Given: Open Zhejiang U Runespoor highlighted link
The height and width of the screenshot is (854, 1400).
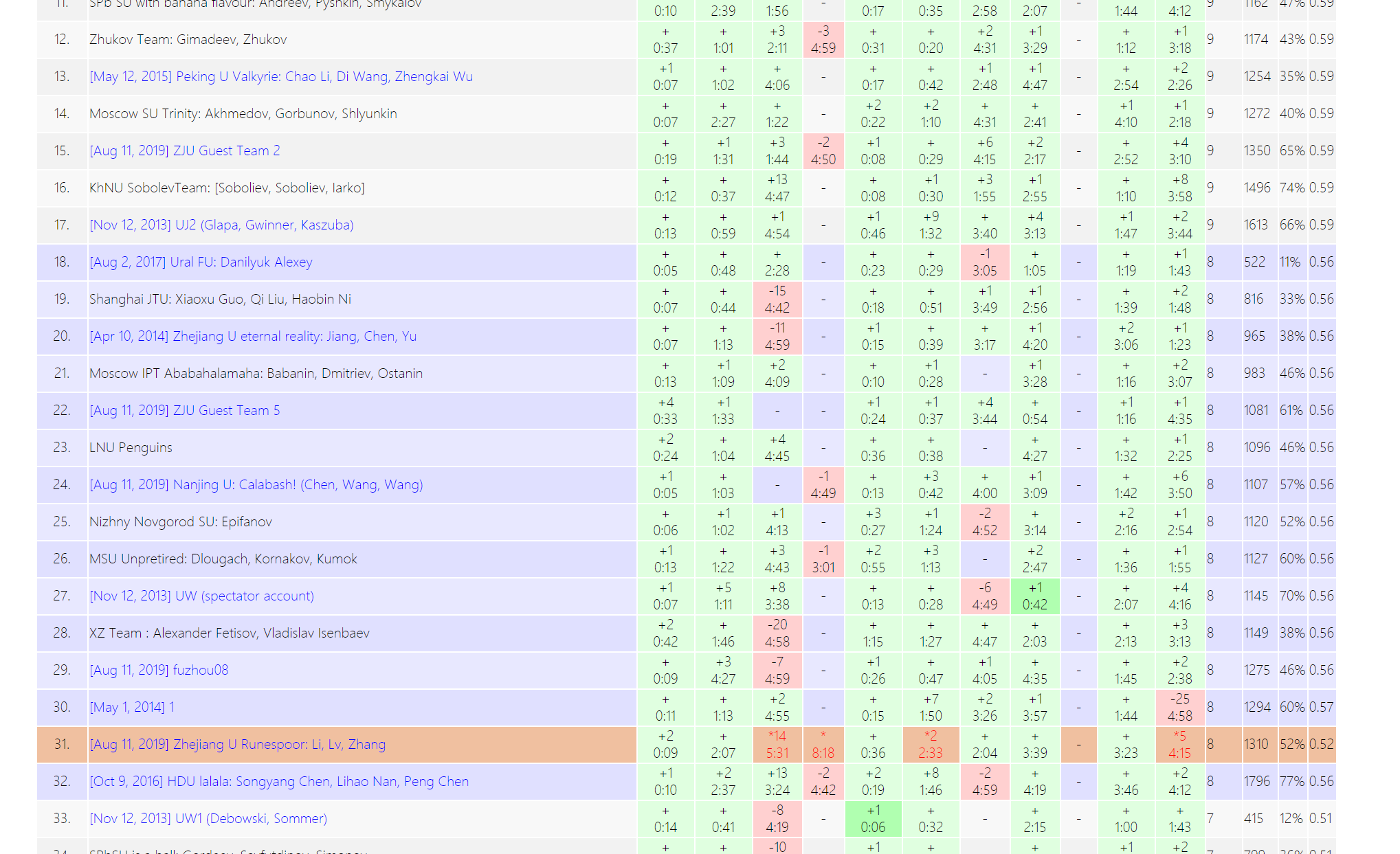Looking at the screenshot, I should tap(237, 744).
